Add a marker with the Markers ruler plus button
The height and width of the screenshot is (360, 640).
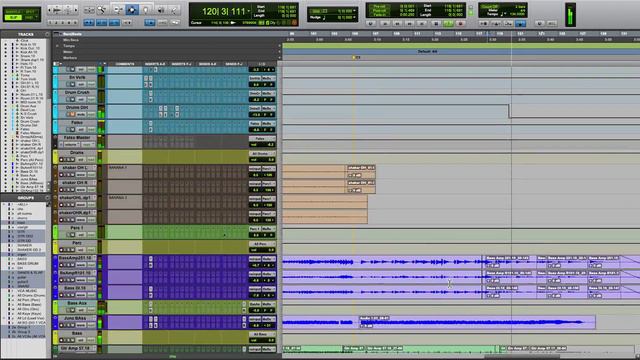point(280,58)
